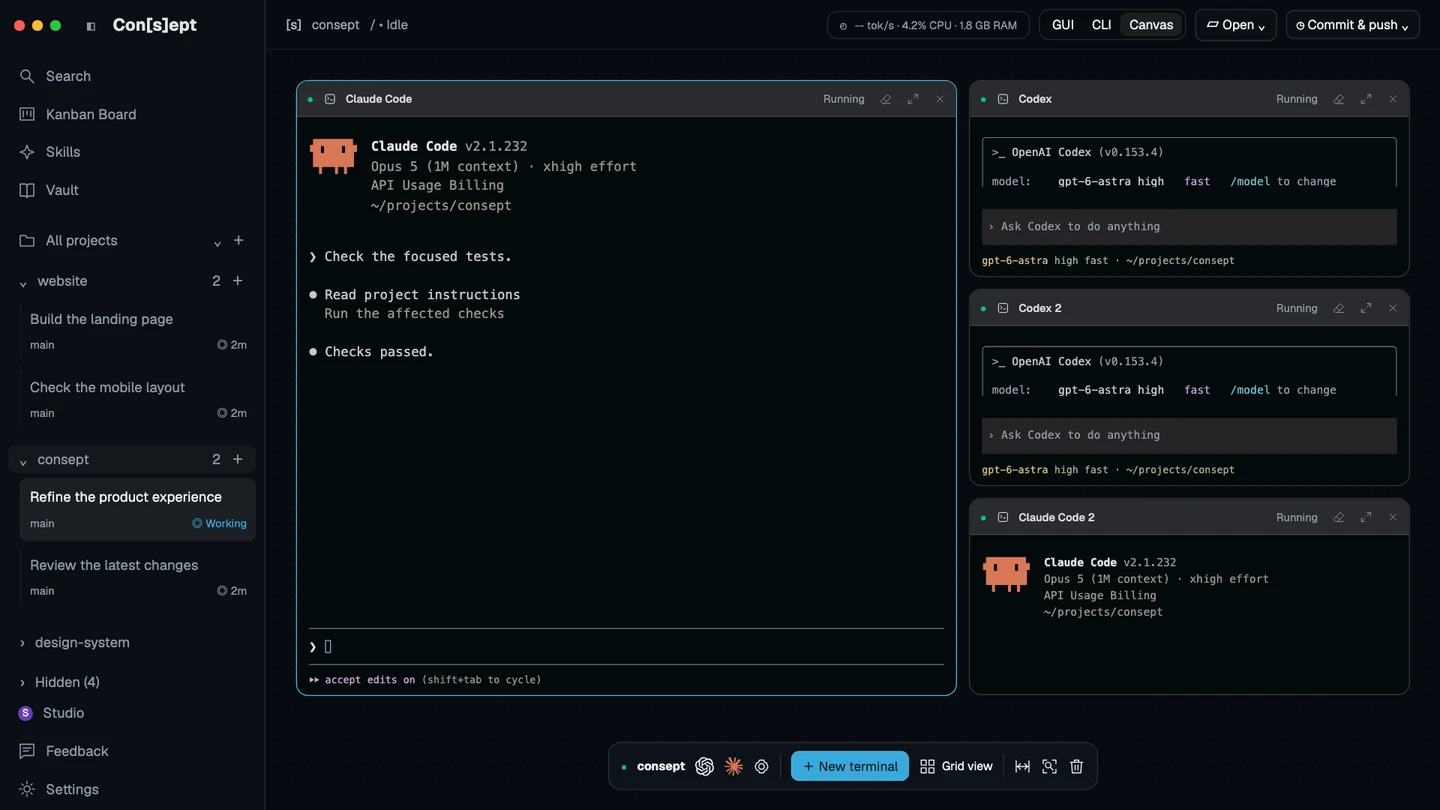Click the Codex panel's Ask Codex input
Viewport: 1440px width, 810px height.
[1189, 227]
